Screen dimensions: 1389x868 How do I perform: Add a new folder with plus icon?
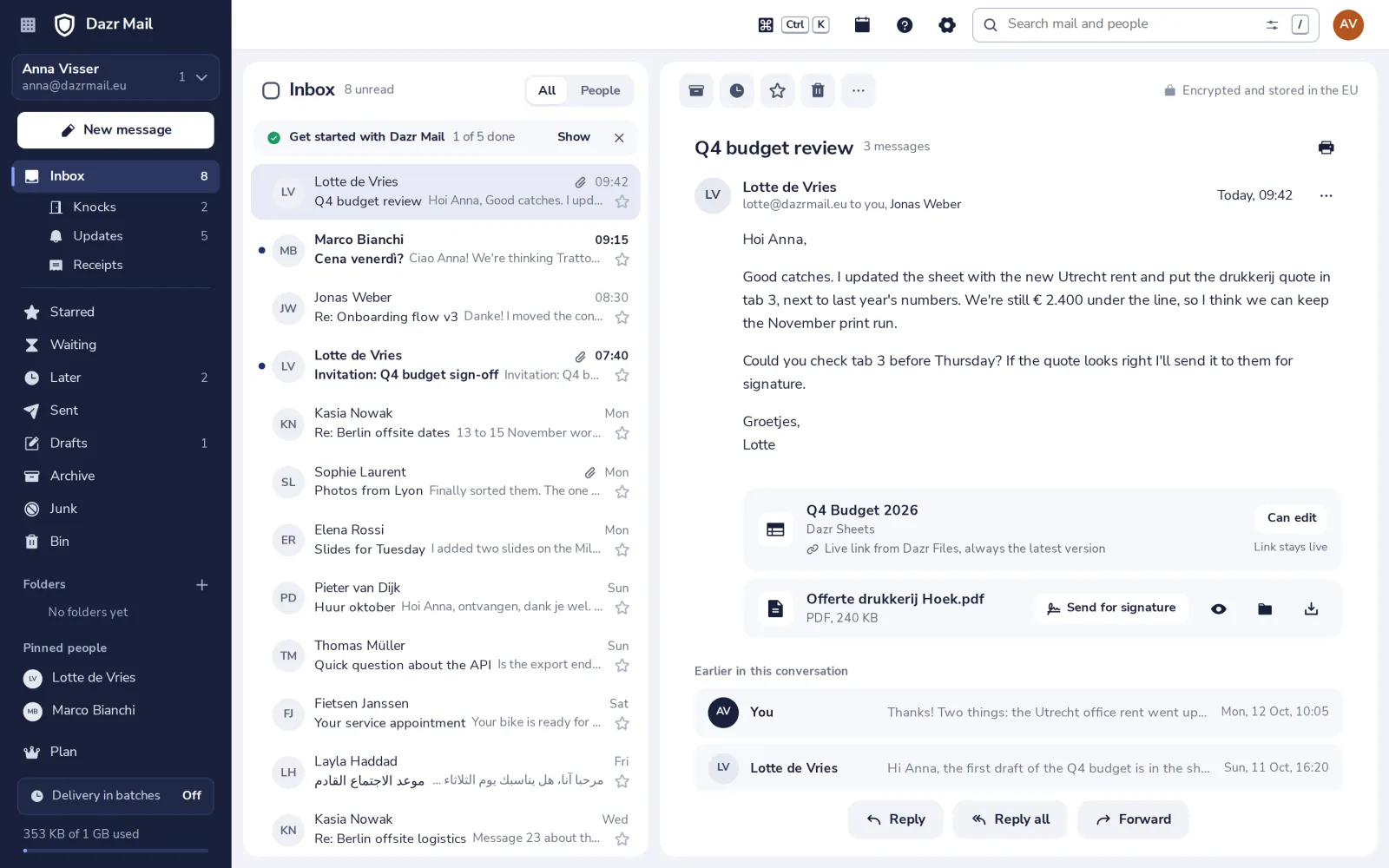(x=202, y=585)
